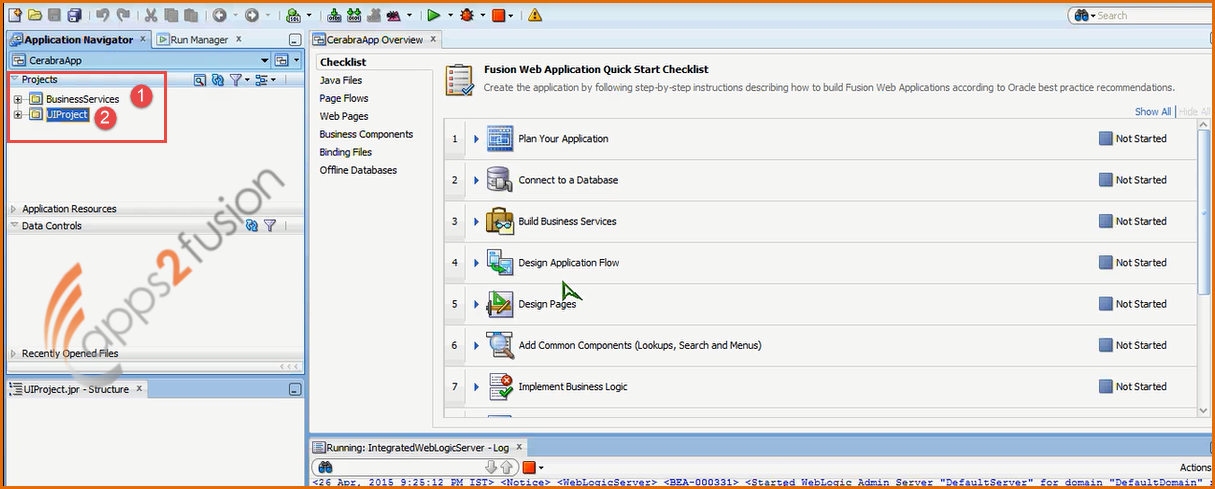The height and width of the screenshot is (489, 1215).
Task: Collapse the Projects section
Action: click(14, 79)
